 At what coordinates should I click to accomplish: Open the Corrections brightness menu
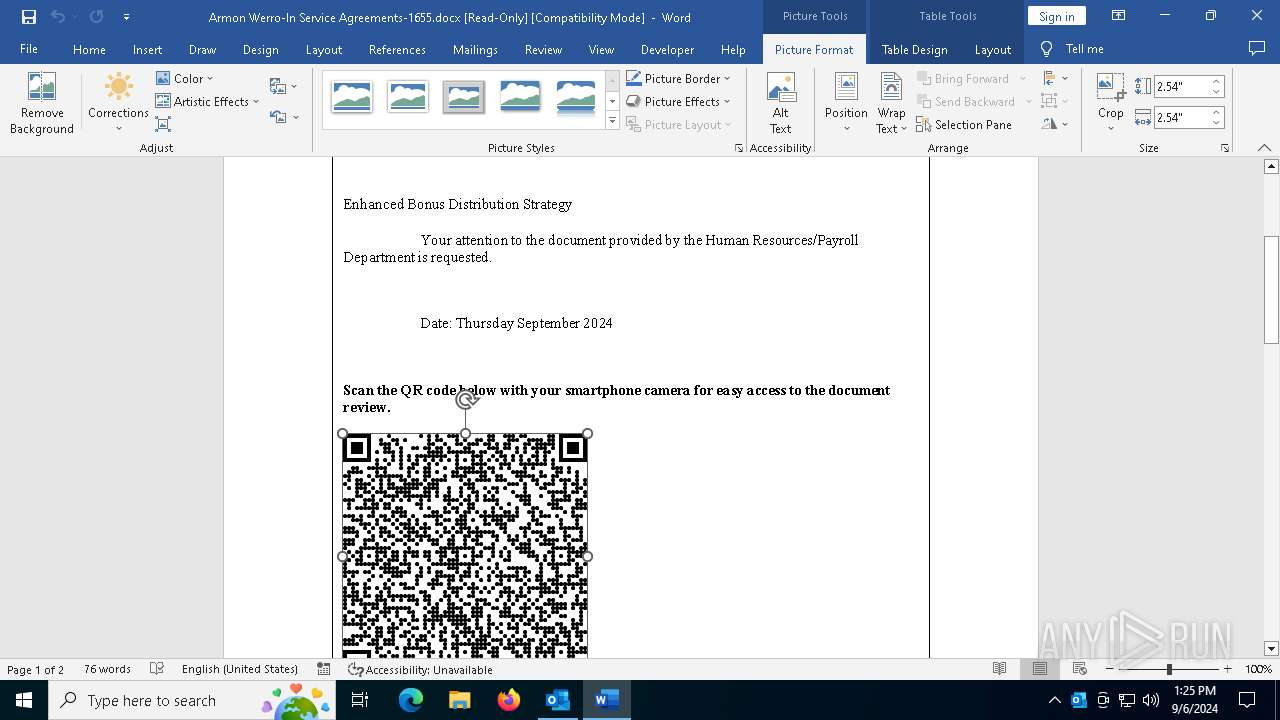pyautogui.click(x=118, y=104)
